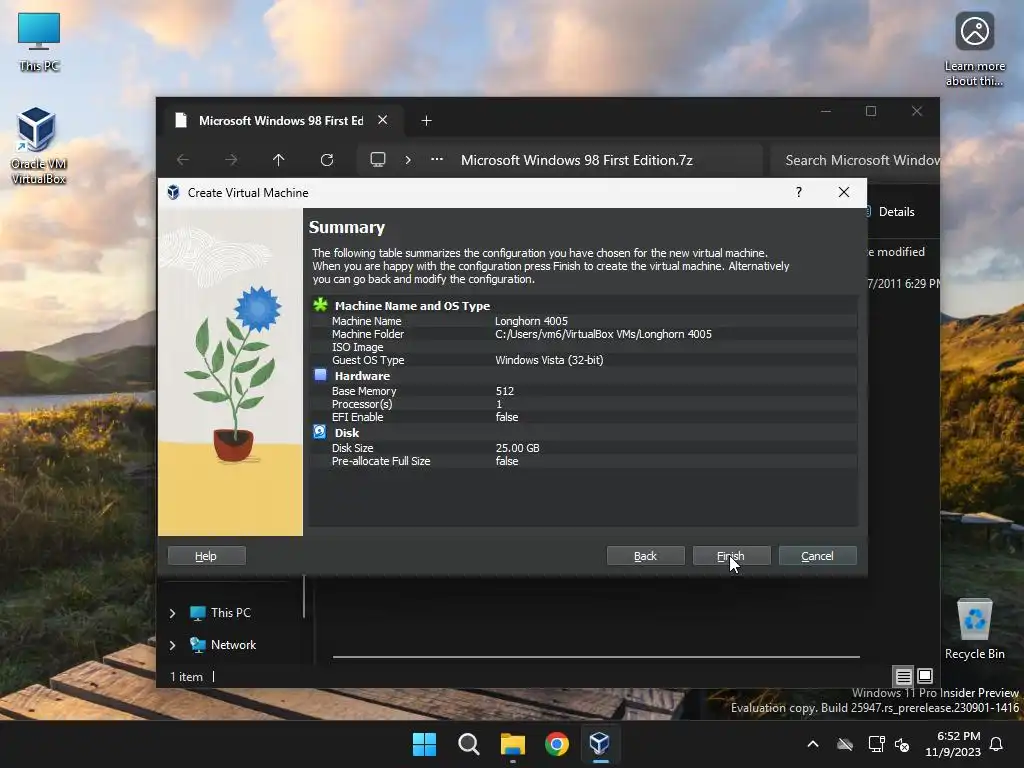1024x768 pixels.
Task: Open the This PC desktop icon
Action: point(39,42)
